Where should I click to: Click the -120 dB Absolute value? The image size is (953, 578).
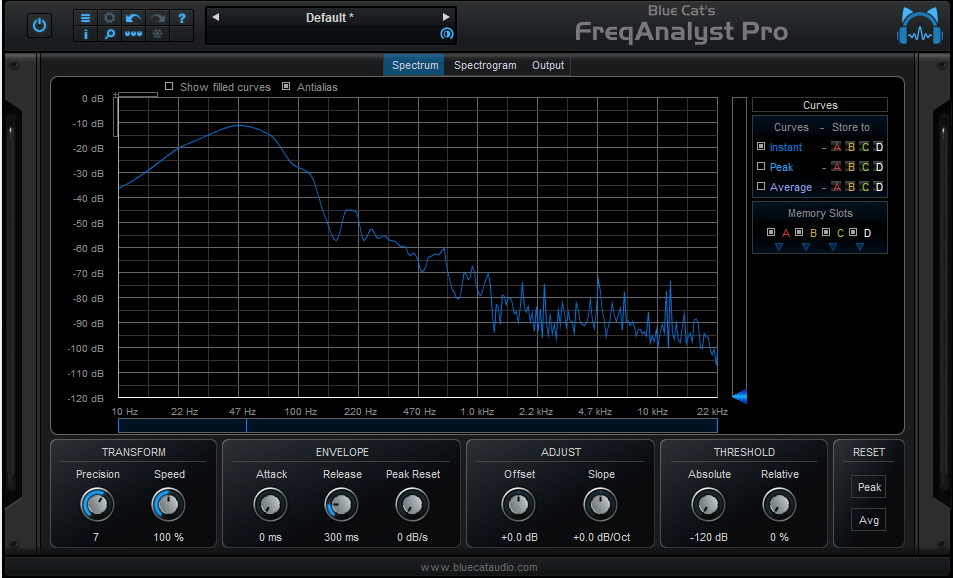click(709, 537)
